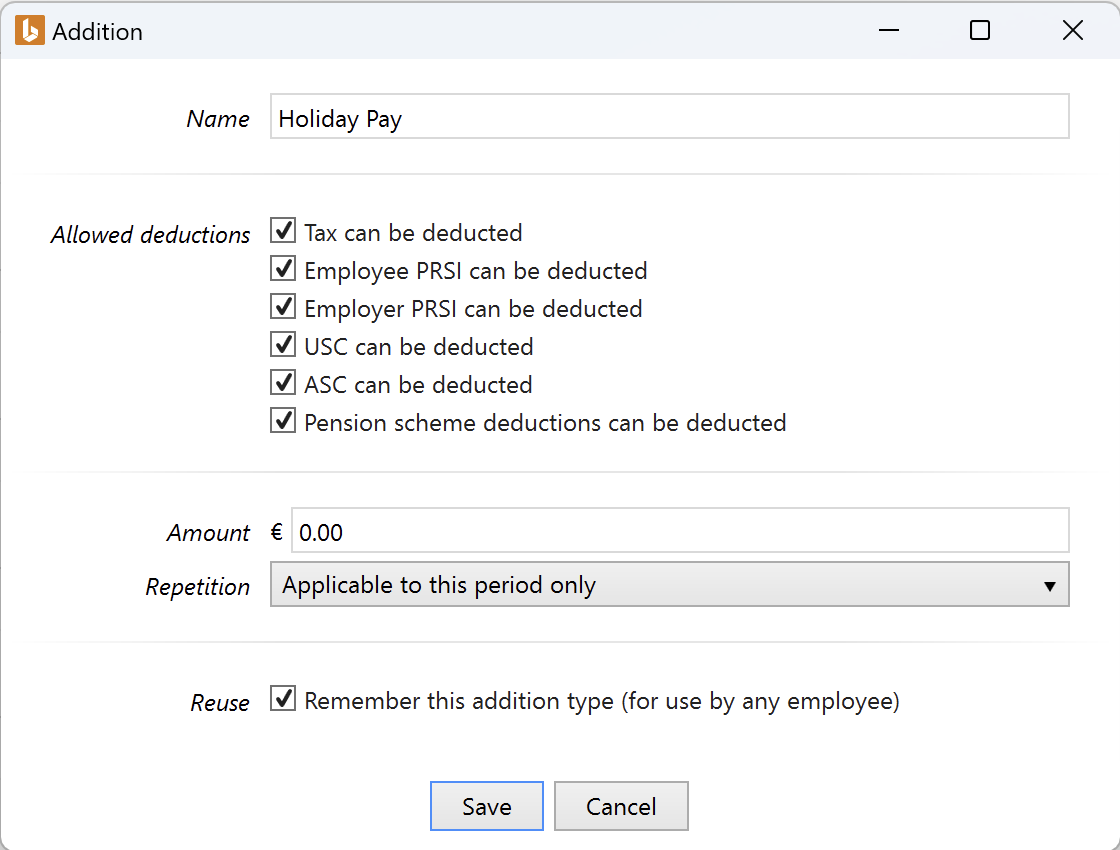Click the euro currency symbol

click(x=277, y=532)
